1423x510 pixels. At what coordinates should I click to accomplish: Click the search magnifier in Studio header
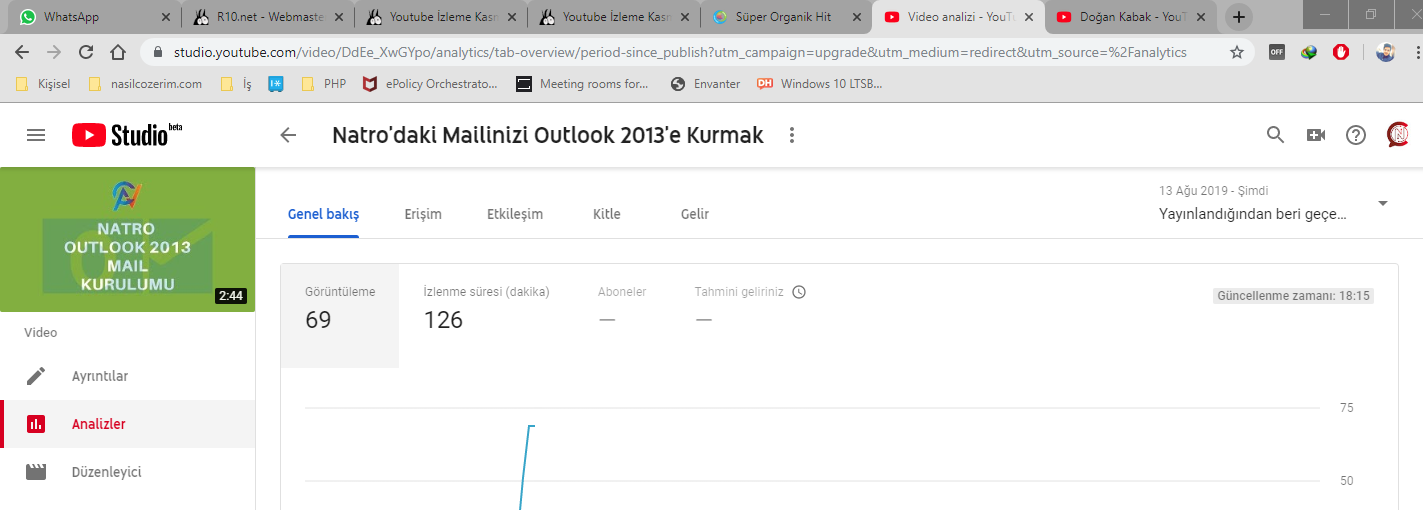(x=1275, y=135)
